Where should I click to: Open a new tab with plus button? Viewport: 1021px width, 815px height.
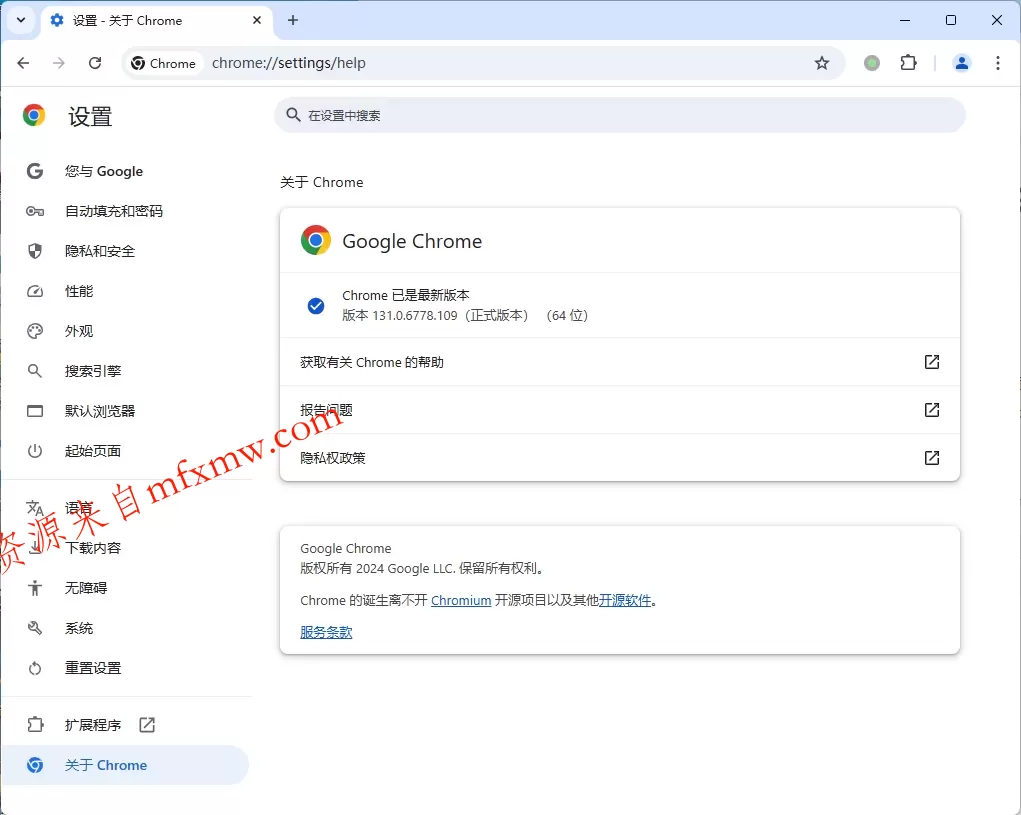click(x=293, y=20)
